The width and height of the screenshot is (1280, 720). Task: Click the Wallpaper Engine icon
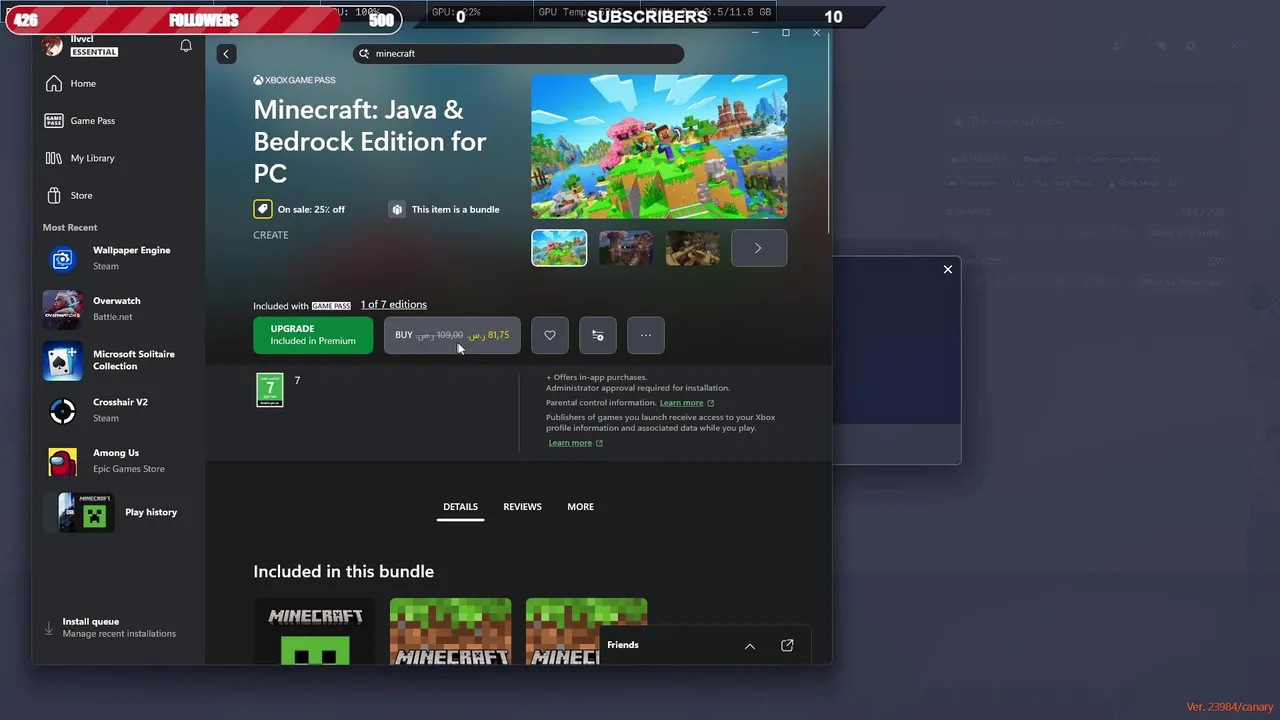pyautogui.click(x=62, y=259)
